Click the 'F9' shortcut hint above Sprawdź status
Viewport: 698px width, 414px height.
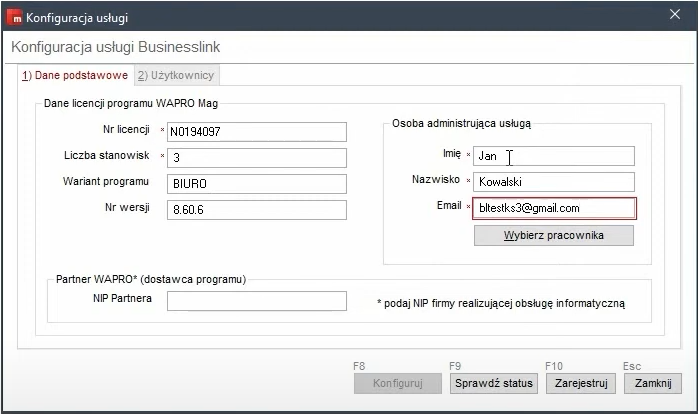click(455, 366)
